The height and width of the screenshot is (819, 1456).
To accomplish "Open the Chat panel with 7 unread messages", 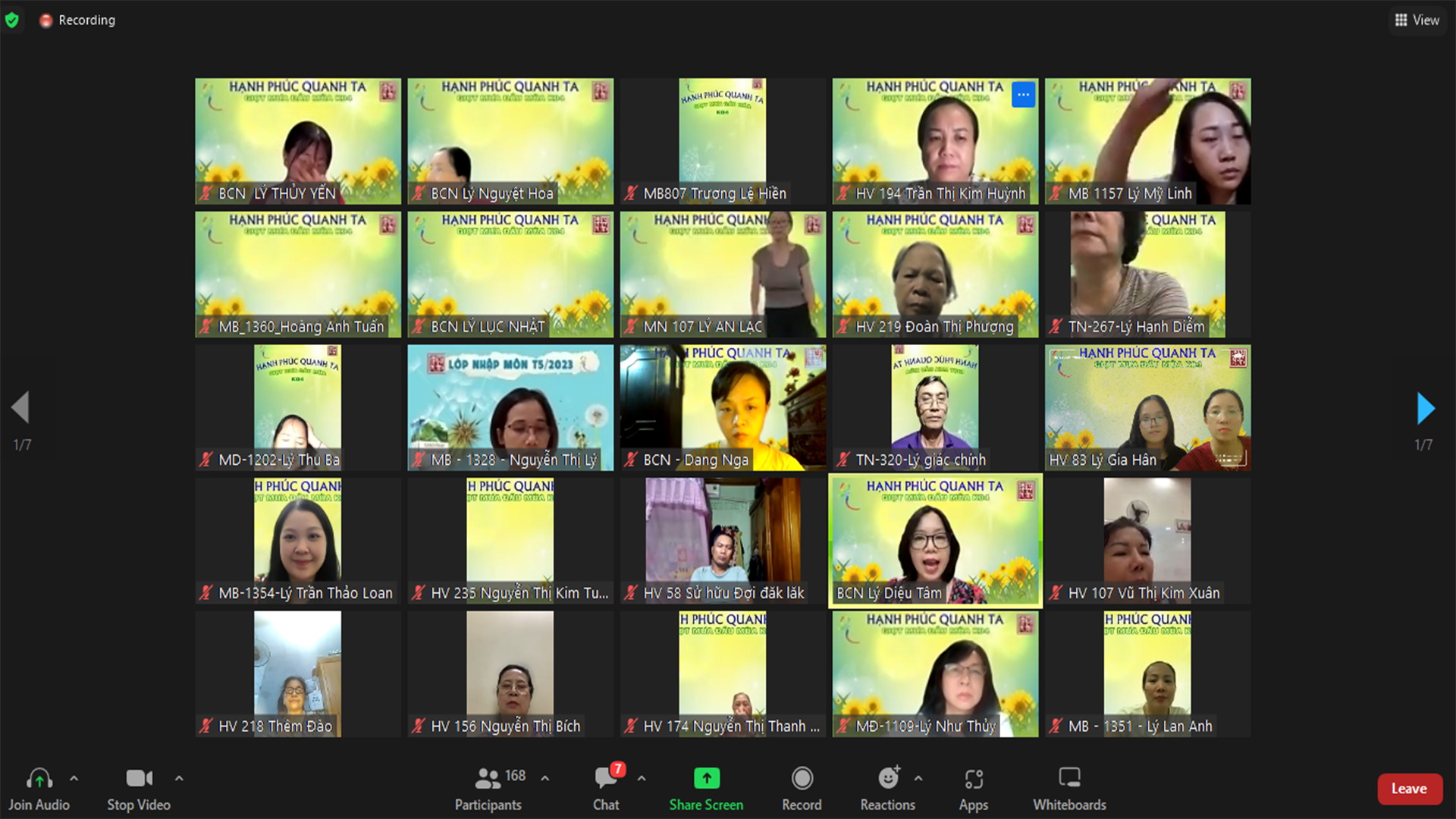I will (607, 779).
